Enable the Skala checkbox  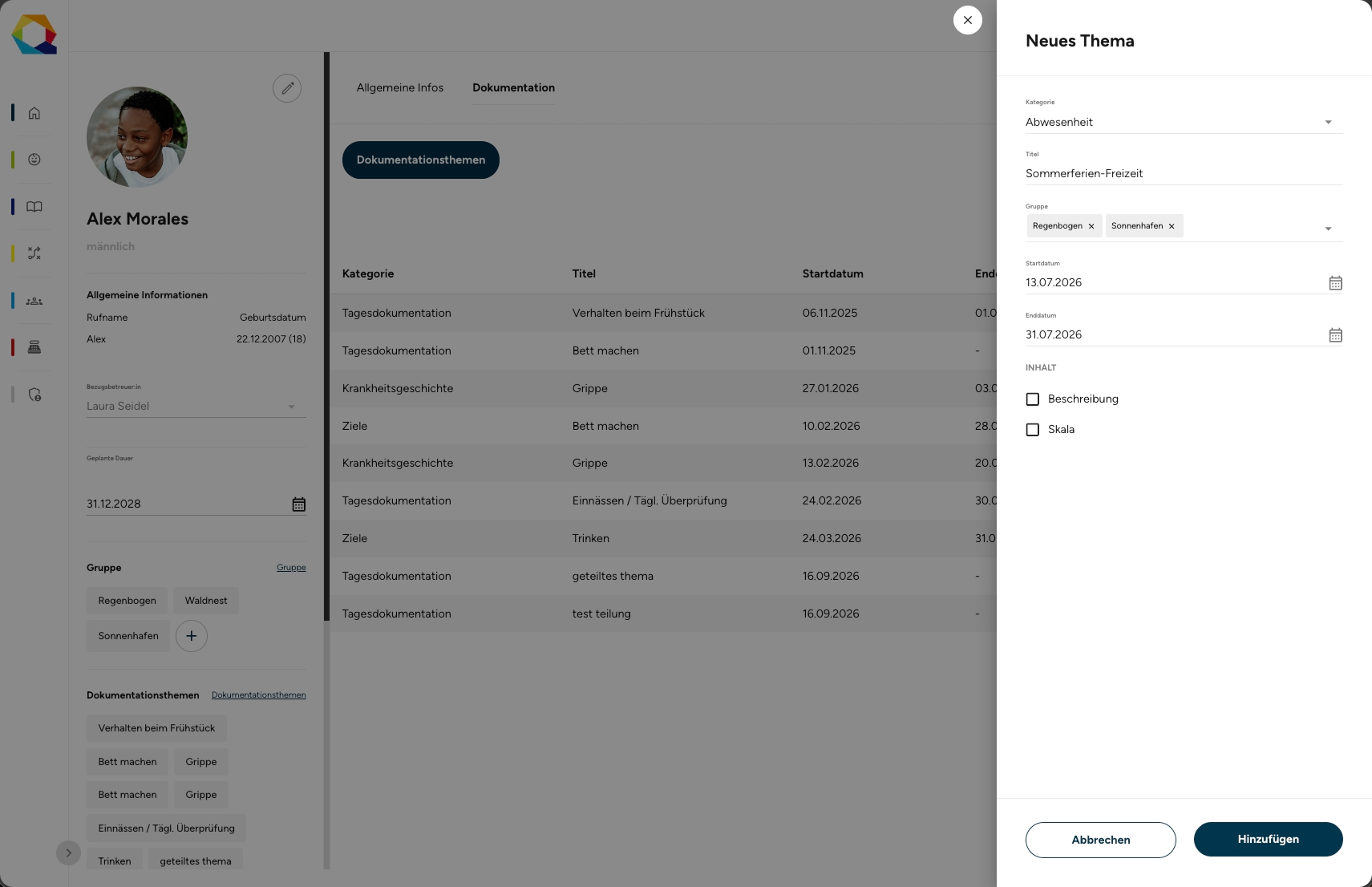[x=1033, y=430]
